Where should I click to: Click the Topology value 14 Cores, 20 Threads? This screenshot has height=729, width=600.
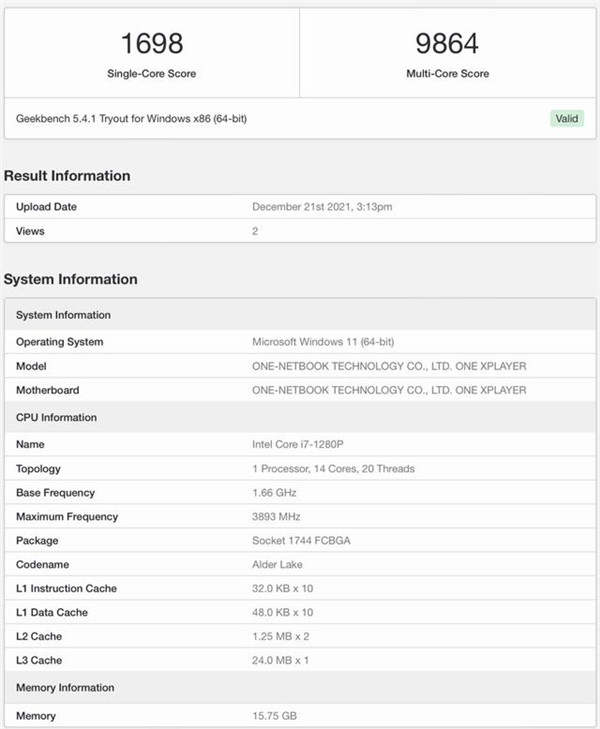tap(333, 468)
